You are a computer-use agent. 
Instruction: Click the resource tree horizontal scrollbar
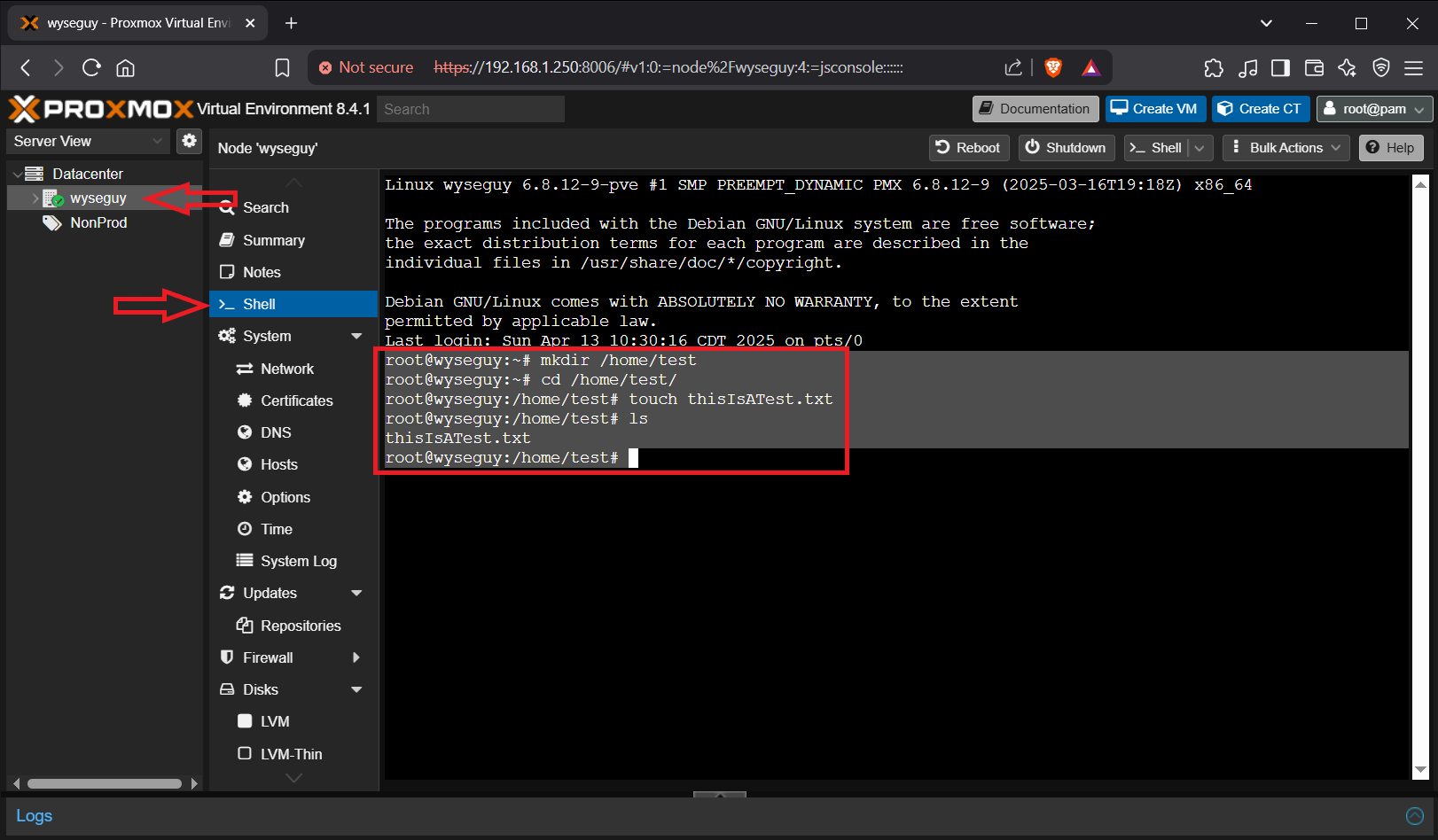coord(104,783)
